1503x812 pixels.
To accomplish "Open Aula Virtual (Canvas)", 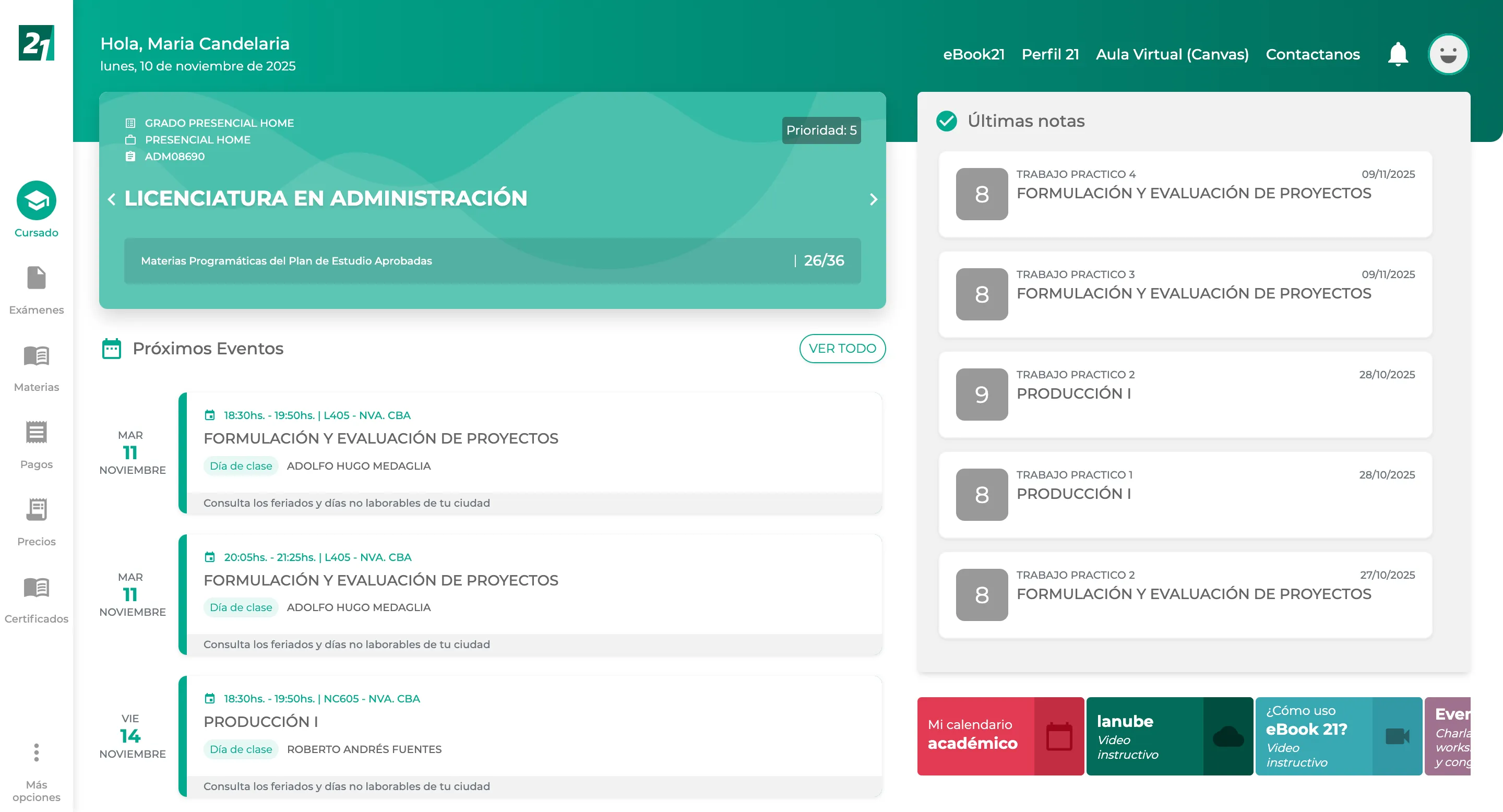I will [x=1173, y=54].
